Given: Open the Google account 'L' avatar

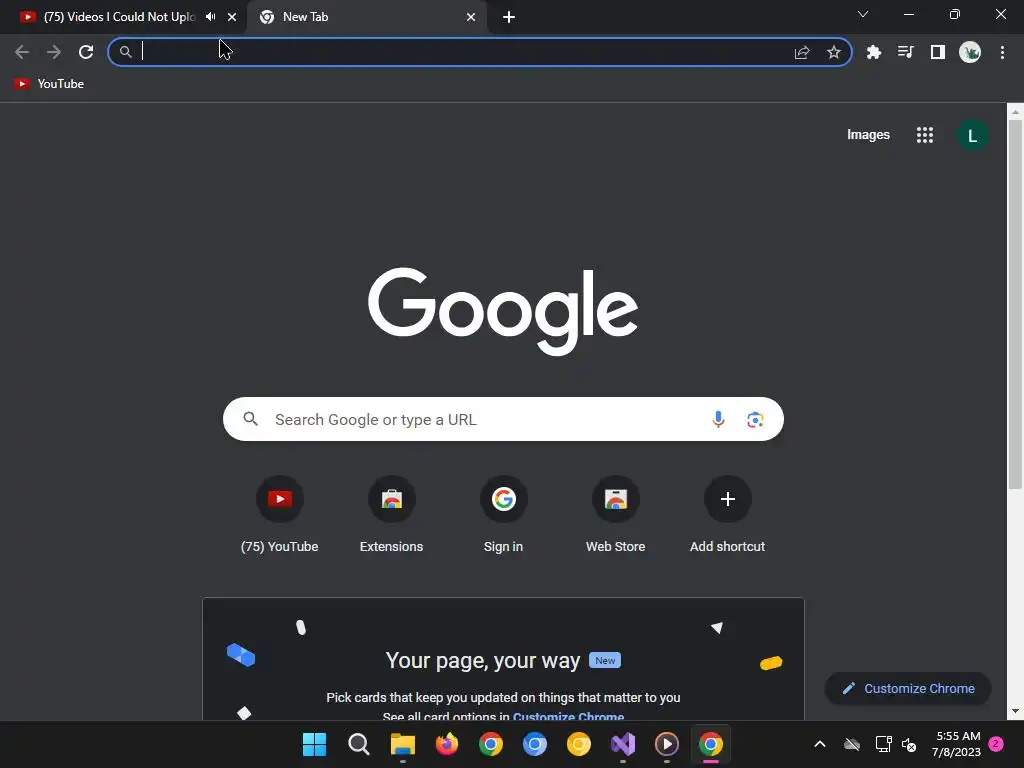Looking at the screenshot, I should click(x=972, y=135).
